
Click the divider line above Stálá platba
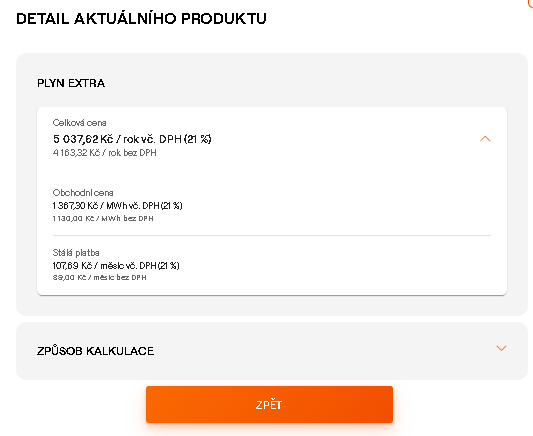click(x=272, y=235)
